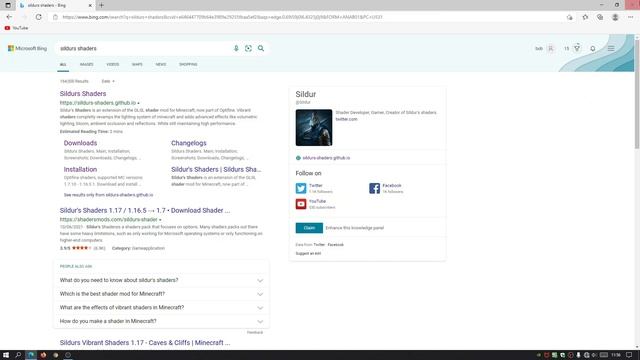Open Windows taskbar search icon

[x=18, y=355]
